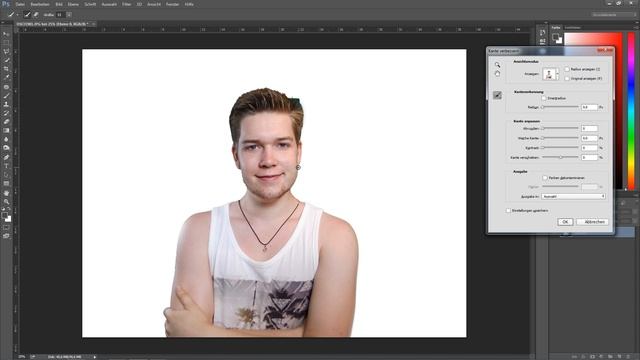The image size is (640, 360).
Task: Open Anzeigen view mode thumbnail dropdown
Action: coord(551,74)
